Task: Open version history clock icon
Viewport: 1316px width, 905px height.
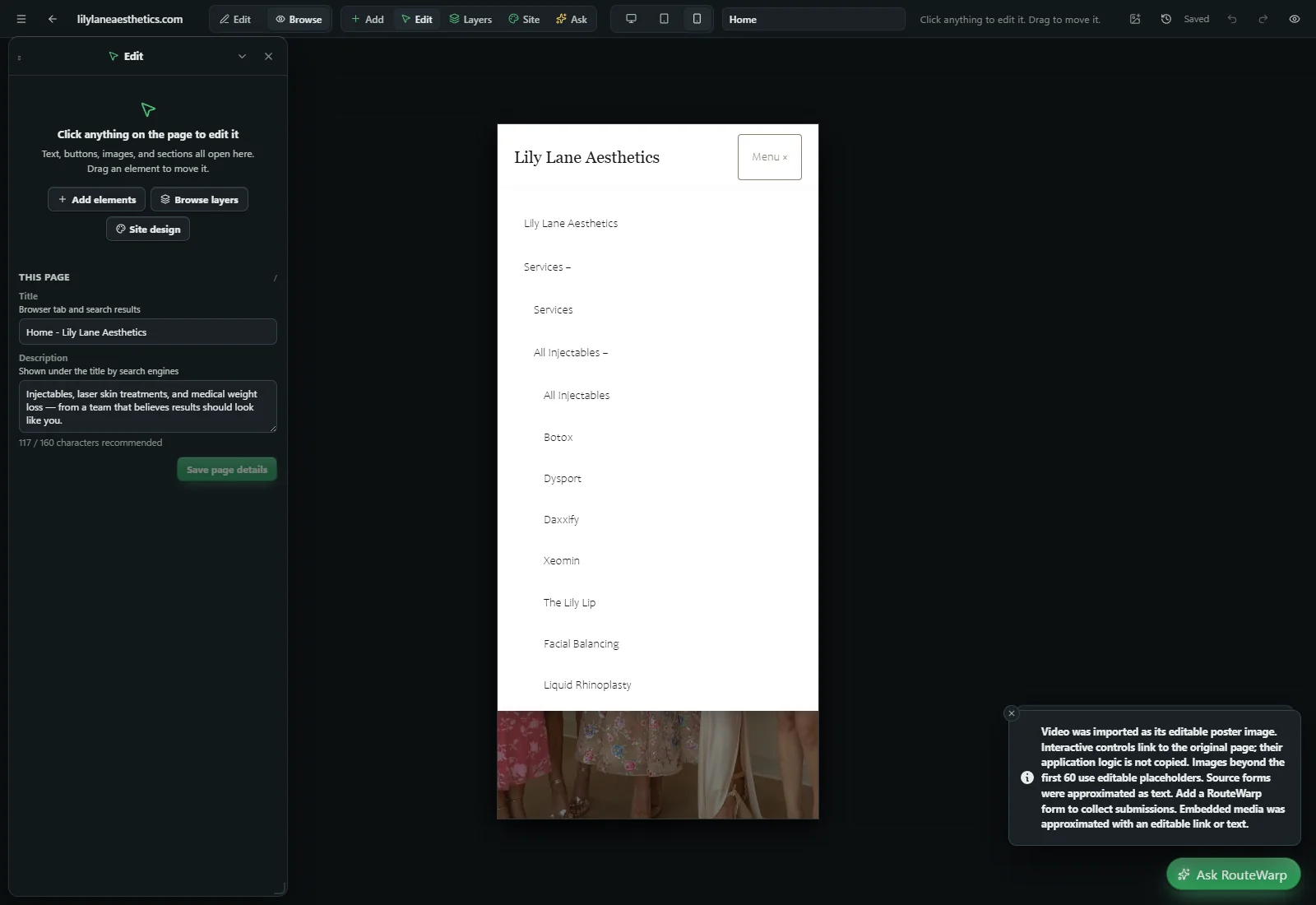Action: 1166,19
